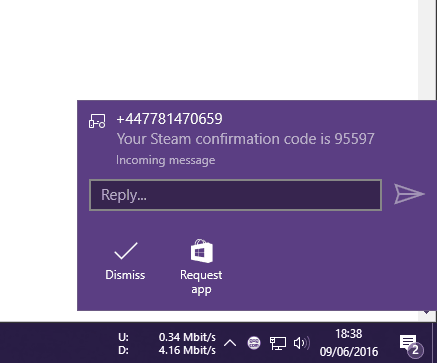Click the sender number +447781470659

pyautogui.click(x=169, y=119)
